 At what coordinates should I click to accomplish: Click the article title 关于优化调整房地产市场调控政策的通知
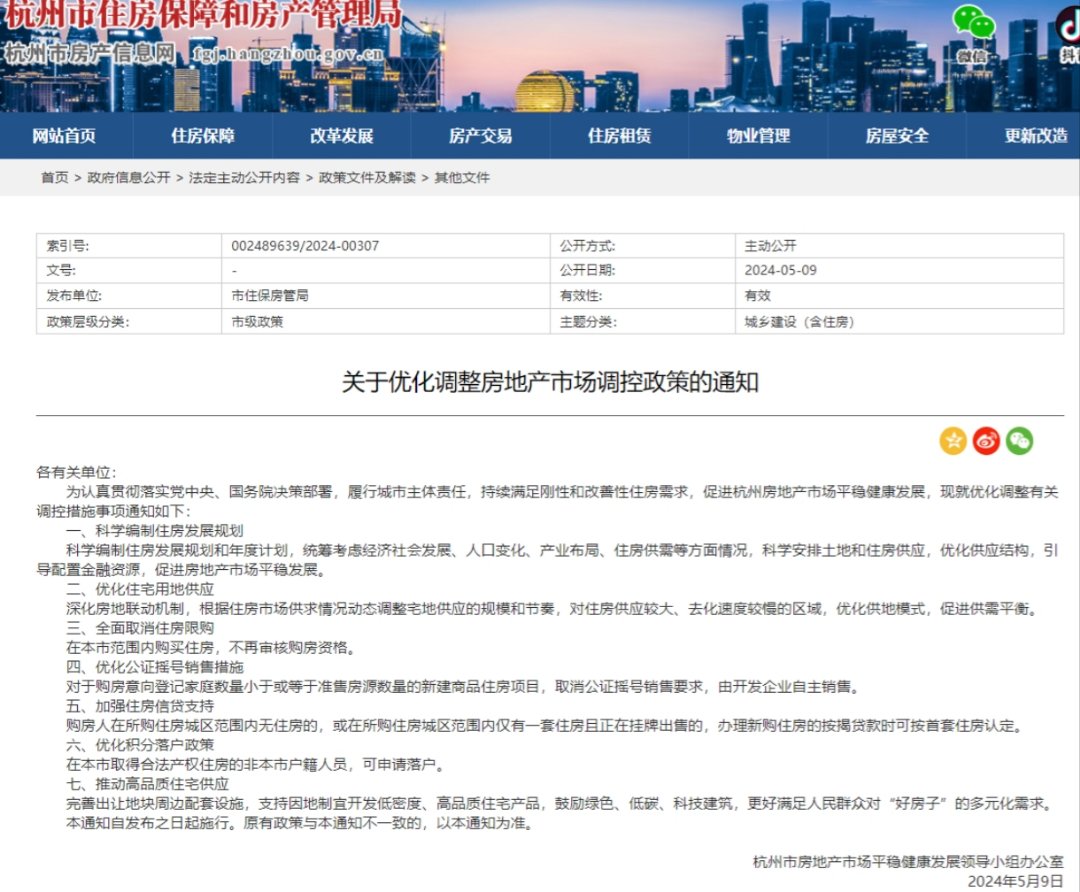coord(550,382)
